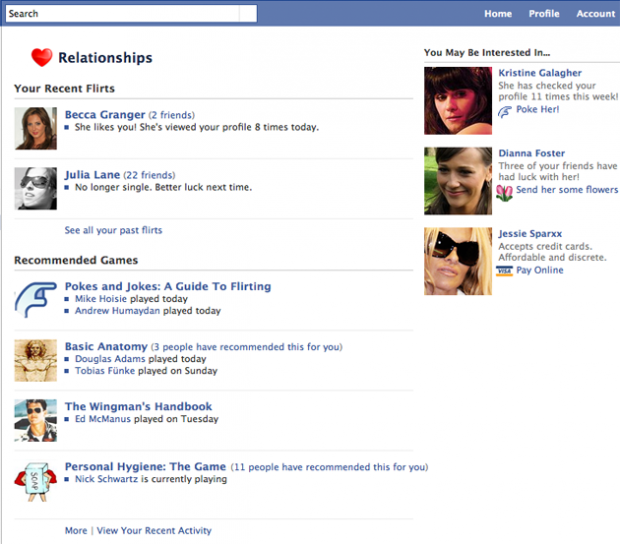This screenshot has width=620, height=544.
Task: Open the Account menu item
Action: coord(596,14)
